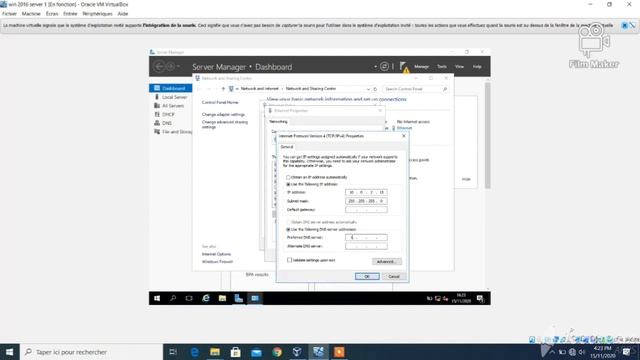
Task: Click OK in IPv4 Properties dialog
Action: click(367, 277)
